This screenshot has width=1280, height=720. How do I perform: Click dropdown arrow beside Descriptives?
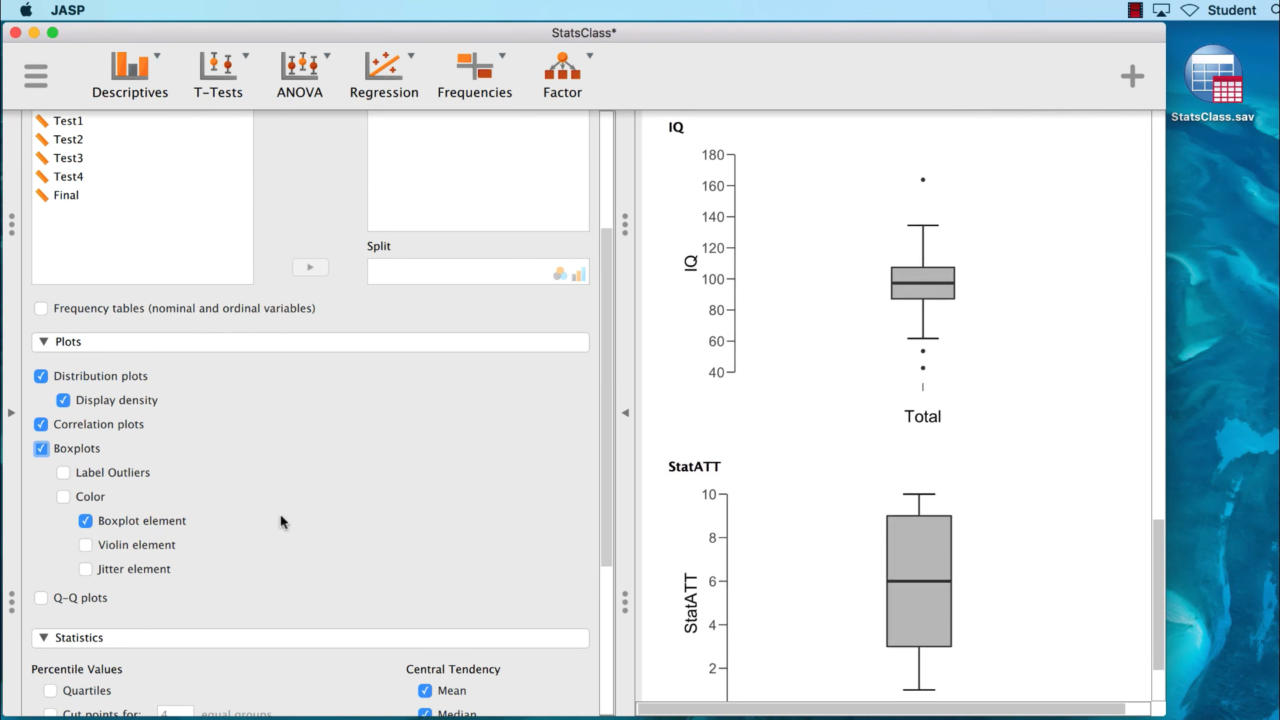157,56
